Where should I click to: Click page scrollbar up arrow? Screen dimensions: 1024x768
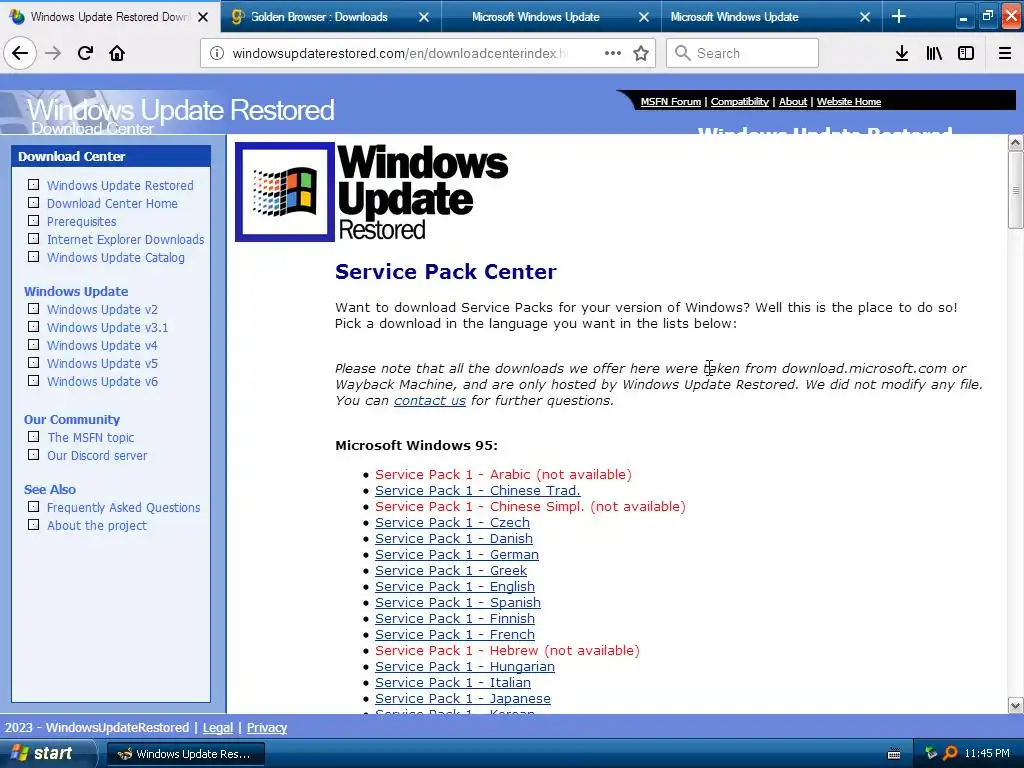(1015, 142)
